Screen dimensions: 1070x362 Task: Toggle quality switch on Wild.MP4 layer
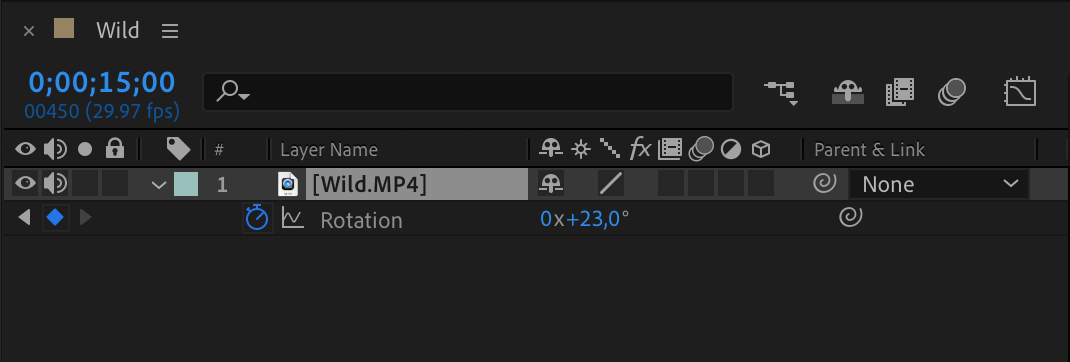[x=611, y=183]
